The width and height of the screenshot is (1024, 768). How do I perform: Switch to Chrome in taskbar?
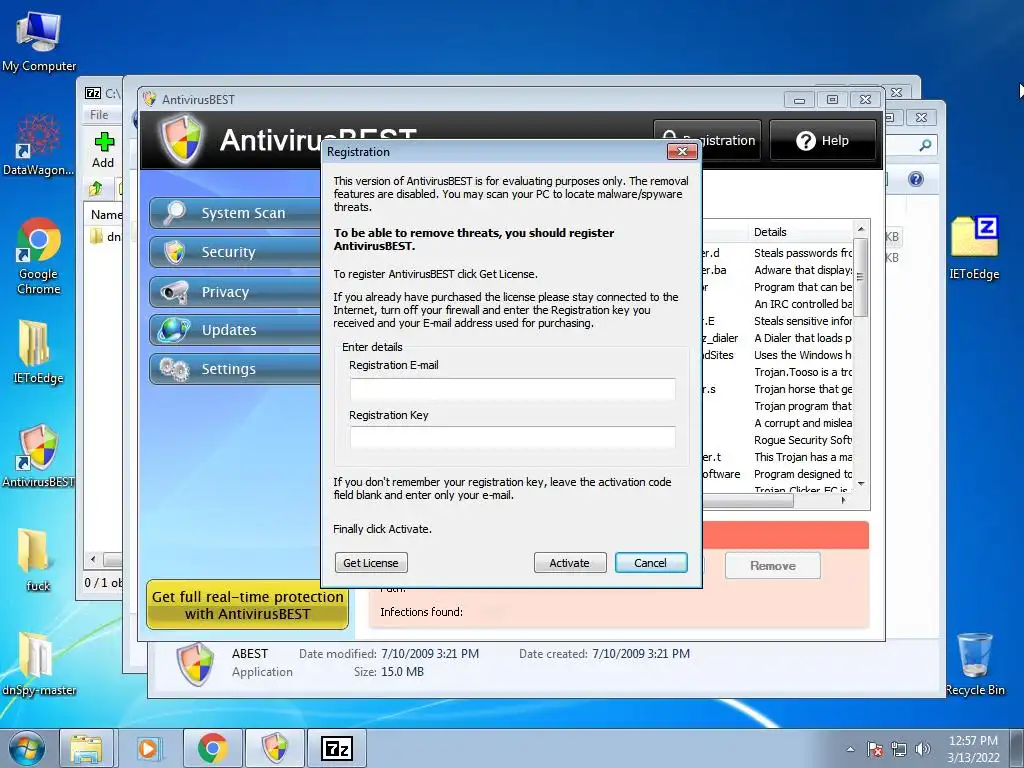click(212, 748)
